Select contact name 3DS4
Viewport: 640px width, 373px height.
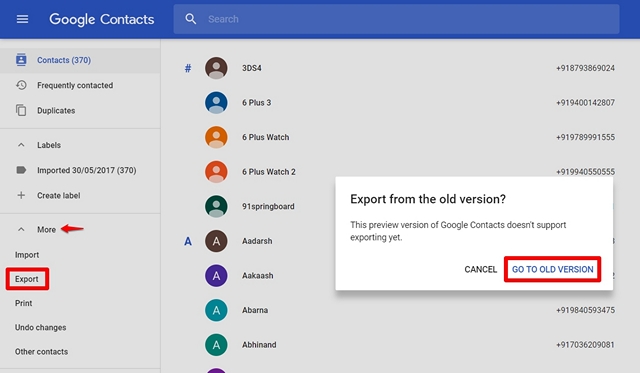pyautogui.click(x=251, y=68)
